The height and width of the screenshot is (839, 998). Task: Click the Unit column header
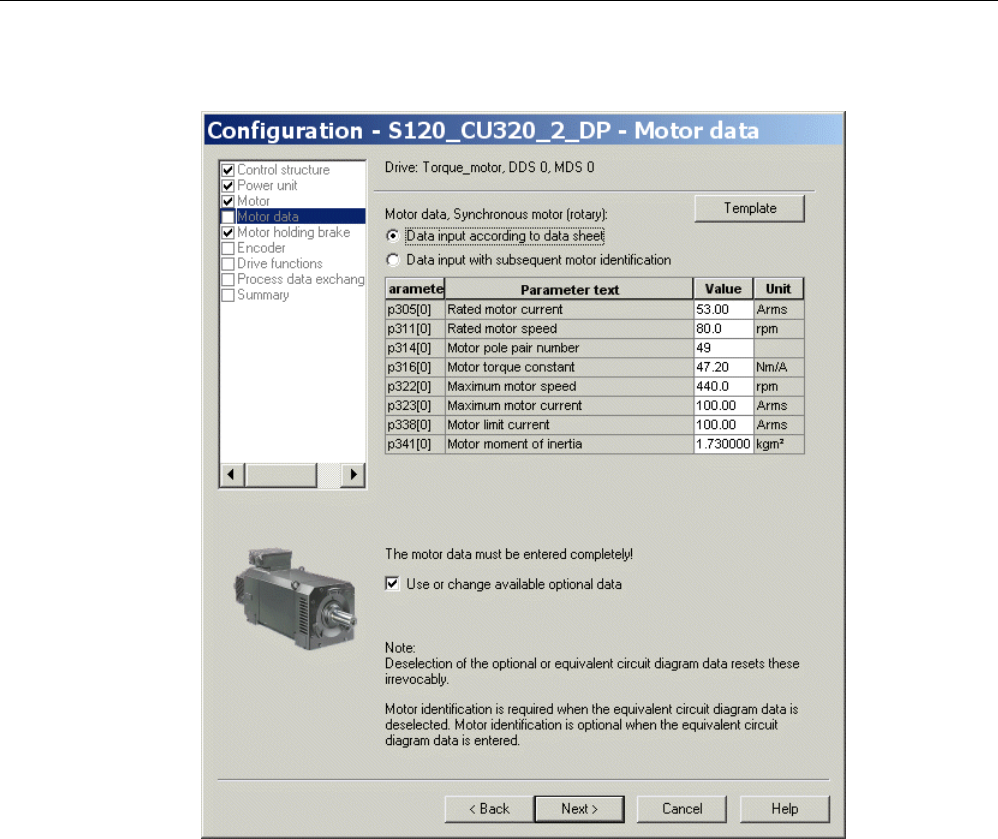778,289
